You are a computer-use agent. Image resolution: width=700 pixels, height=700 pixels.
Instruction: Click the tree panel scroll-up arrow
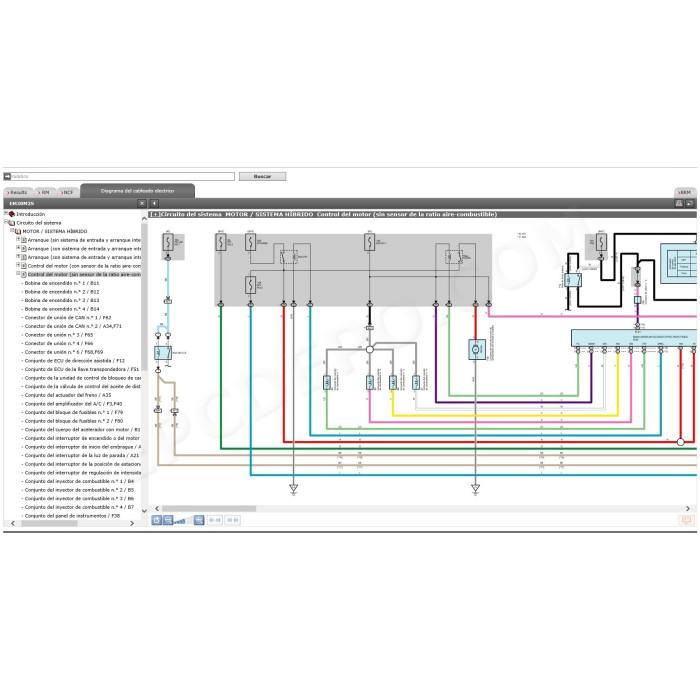144,218
